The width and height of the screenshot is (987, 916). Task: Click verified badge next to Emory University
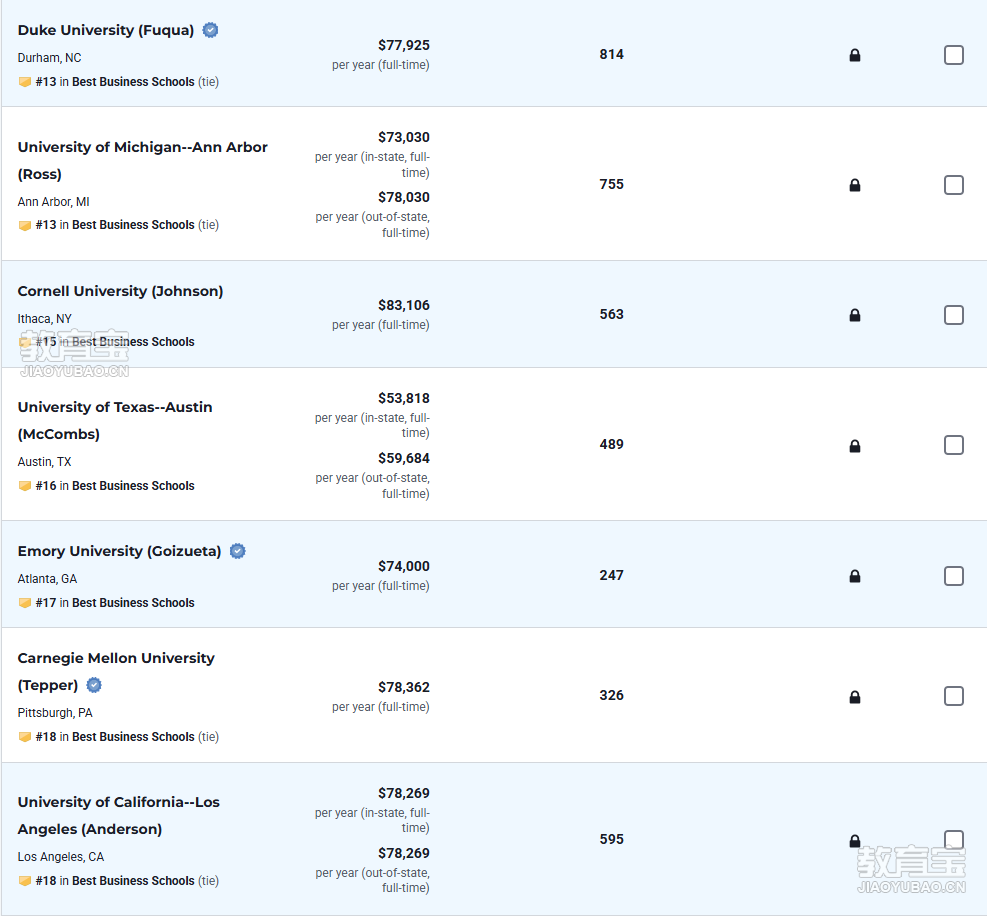(237, 551)
